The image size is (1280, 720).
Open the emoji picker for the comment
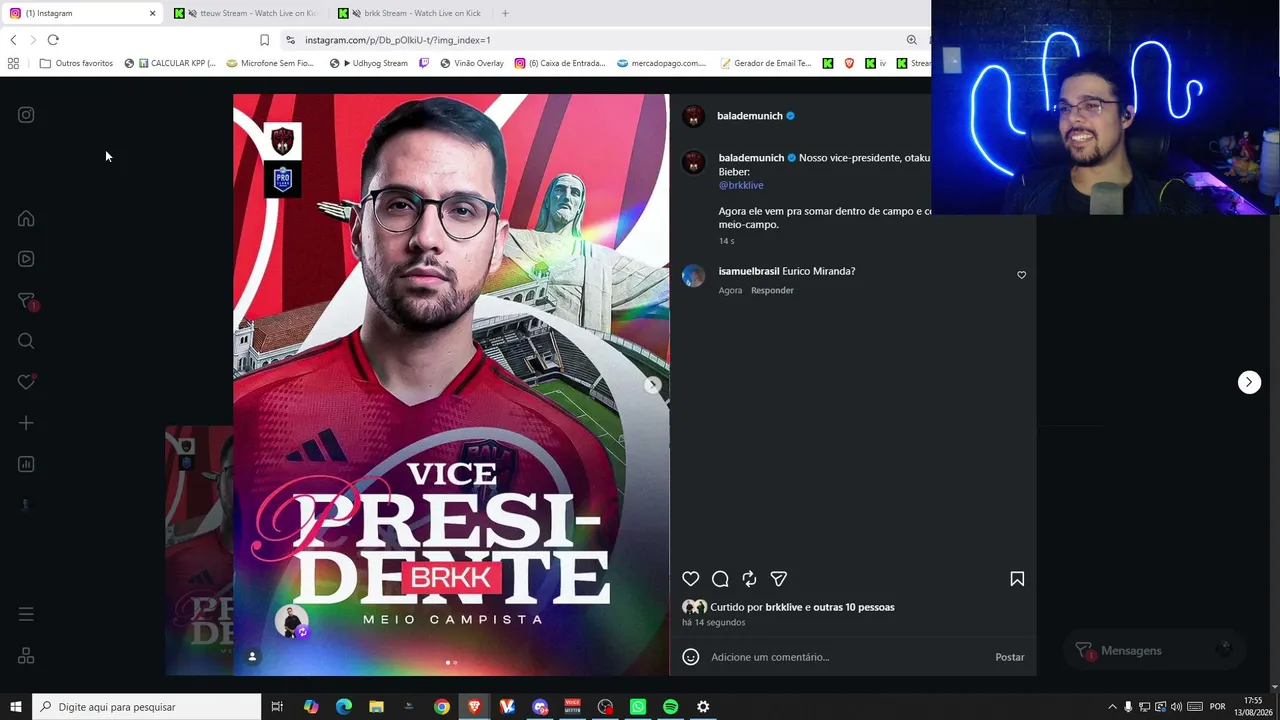(690, 657)
